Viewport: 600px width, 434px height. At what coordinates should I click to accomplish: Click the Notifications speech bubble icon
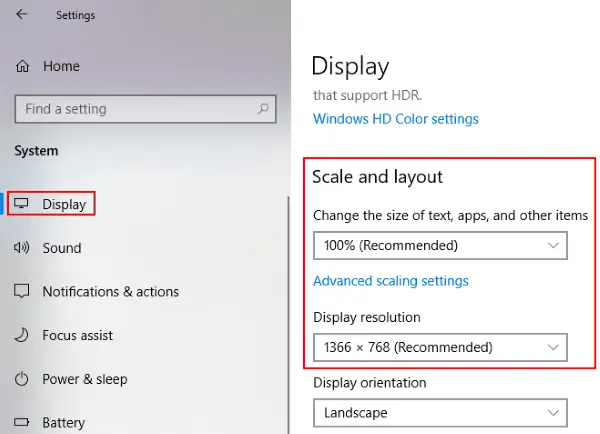(21, 291)
